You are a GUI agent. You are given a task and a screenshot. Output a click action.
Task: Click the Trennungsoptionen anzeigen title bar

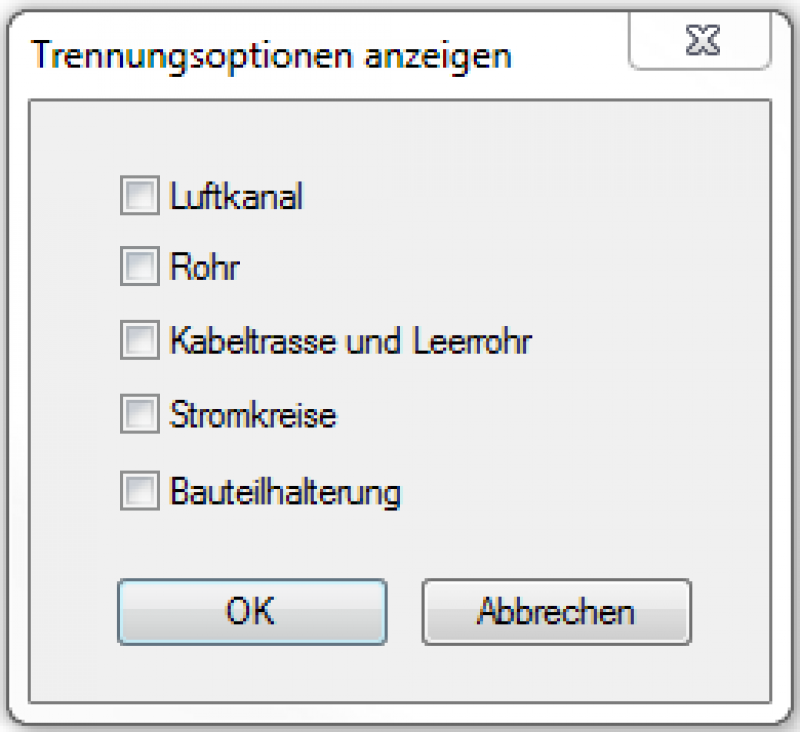tap(272, 55)
